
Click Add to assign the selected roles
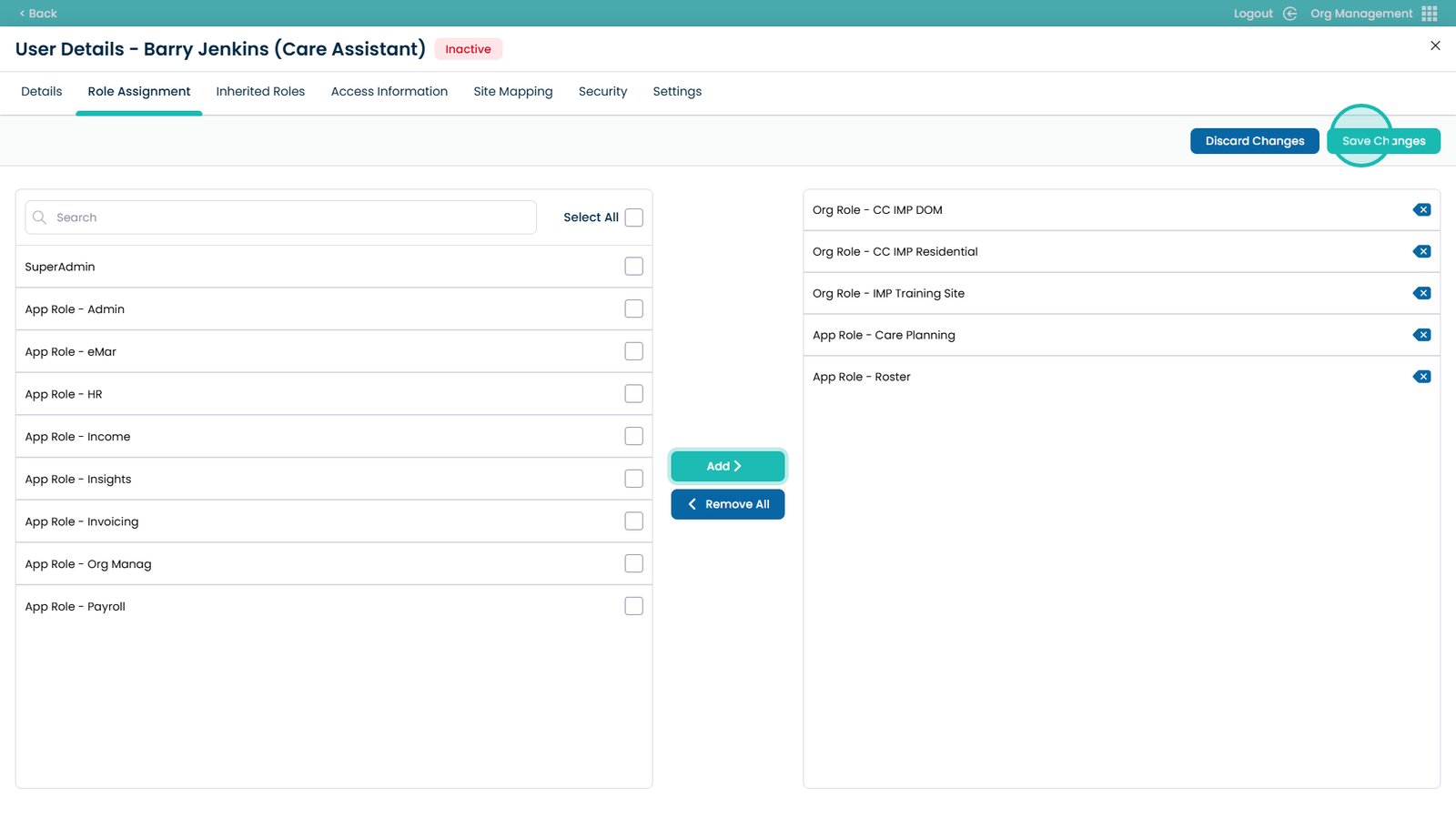[x=727, y=466]
